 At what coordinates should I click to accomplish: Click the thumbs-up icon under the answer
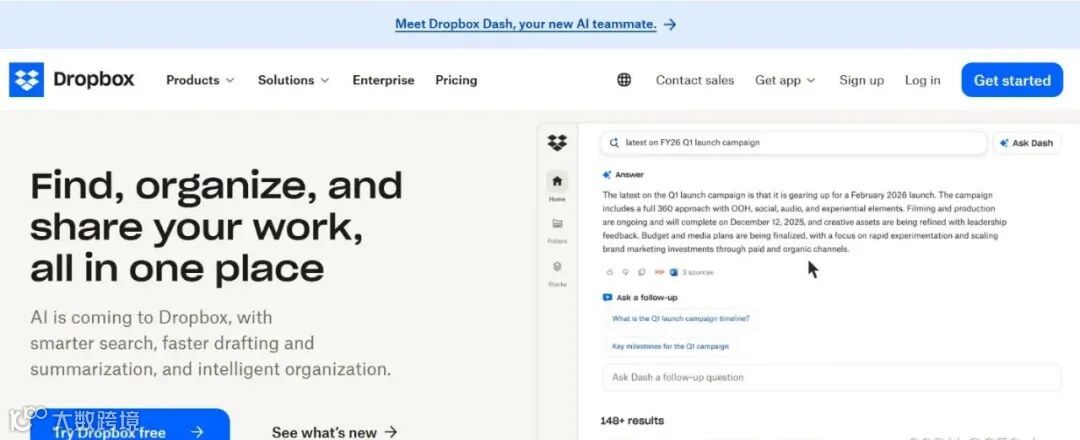[610, 272]
